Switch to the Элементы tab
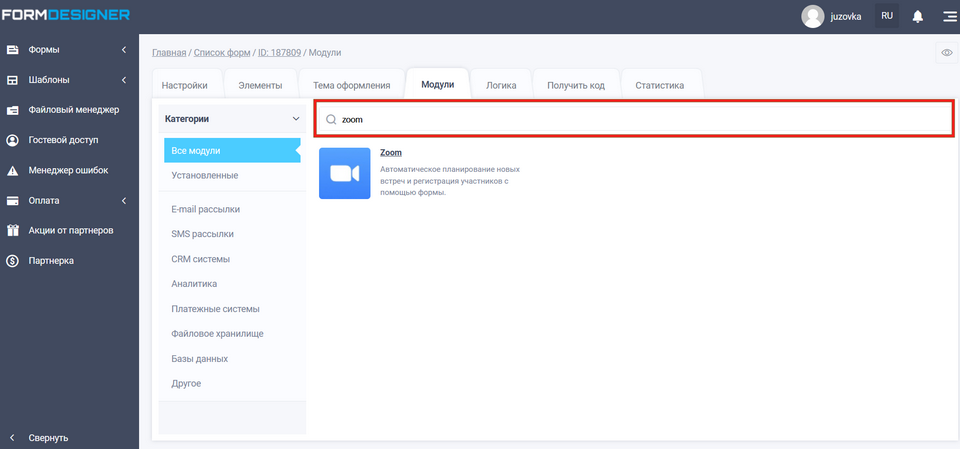The image size is (960, 449). click(260, 85)
